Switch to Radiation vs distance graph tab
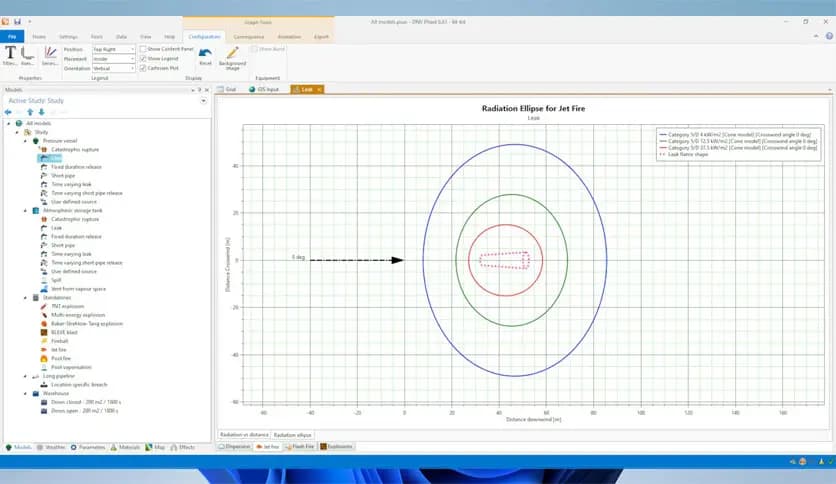836x484 pixels. (244, 435)
